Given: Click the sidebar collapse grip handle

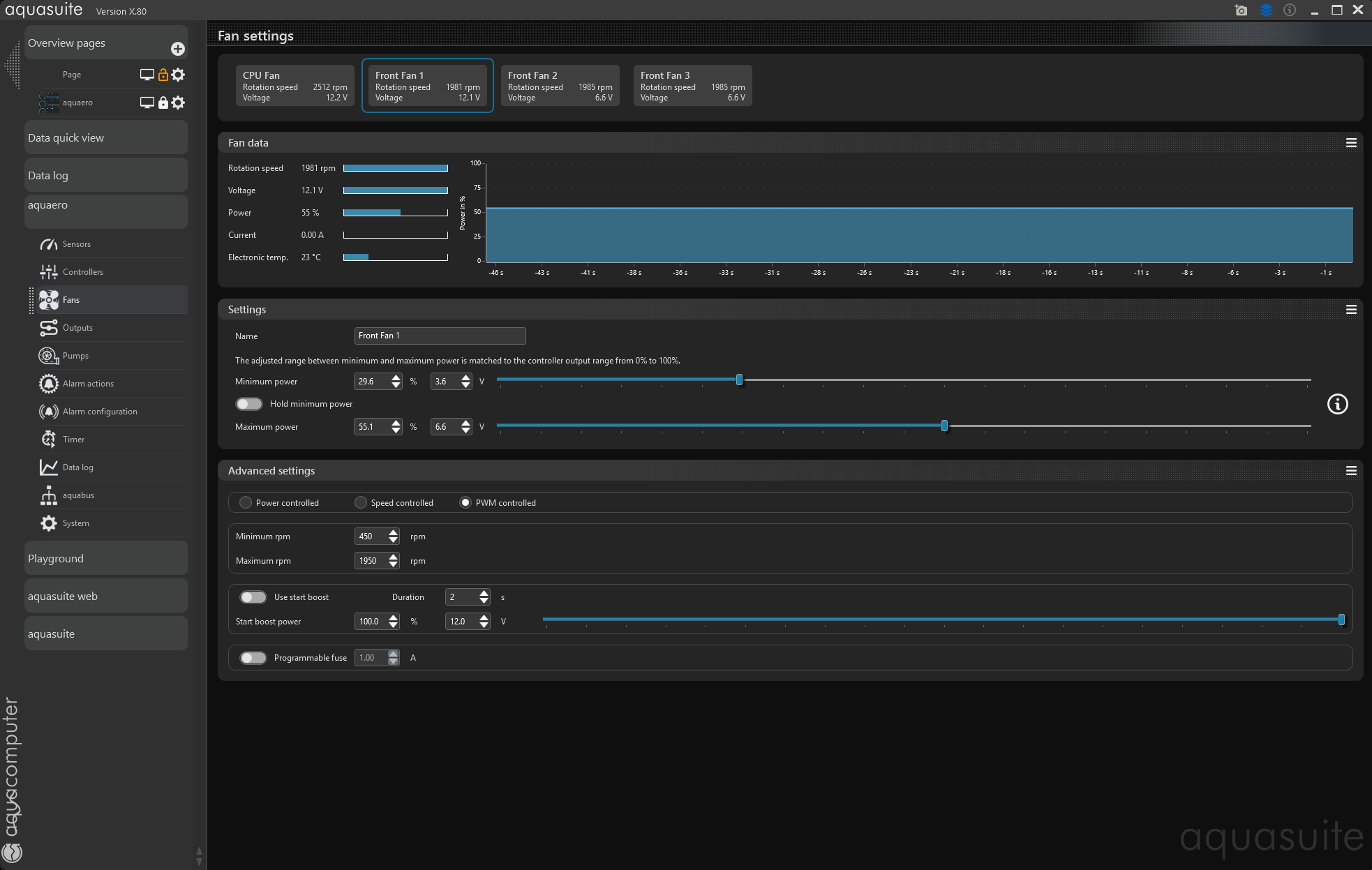Looking at the screenshot, I should tap(12, 65).
